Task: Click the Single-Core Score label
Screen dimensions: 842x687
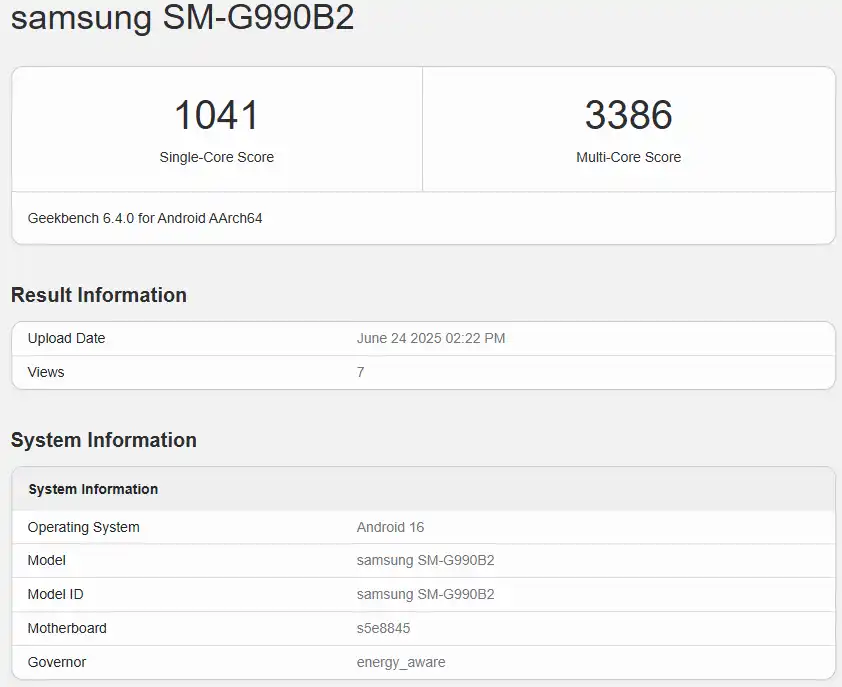Action: coord(216,157)
